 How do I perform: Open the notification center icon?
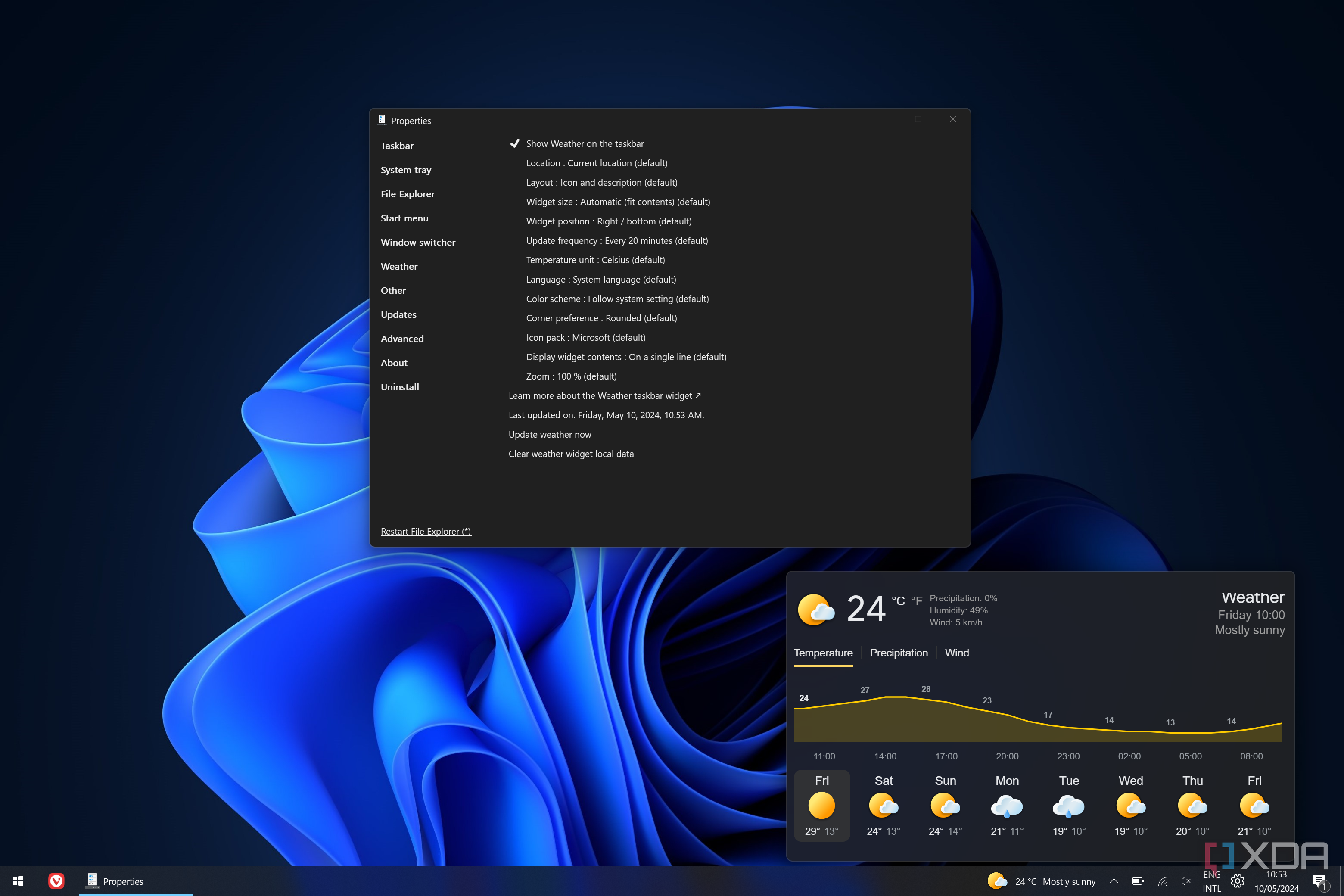(1319, 881)
